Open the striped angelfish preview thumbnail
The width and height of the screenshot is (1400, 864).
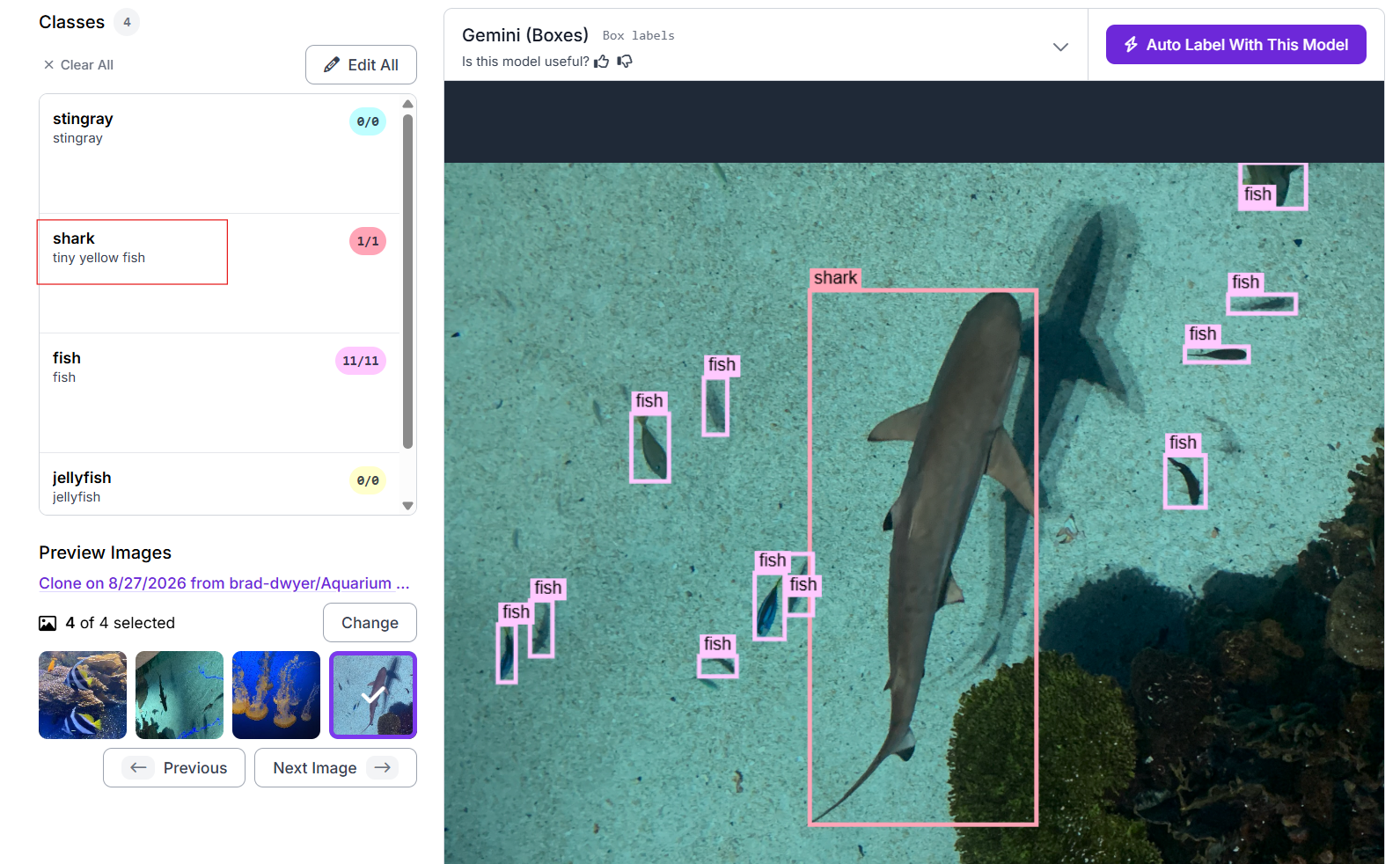pyautogui.click(x=83, y=695)
